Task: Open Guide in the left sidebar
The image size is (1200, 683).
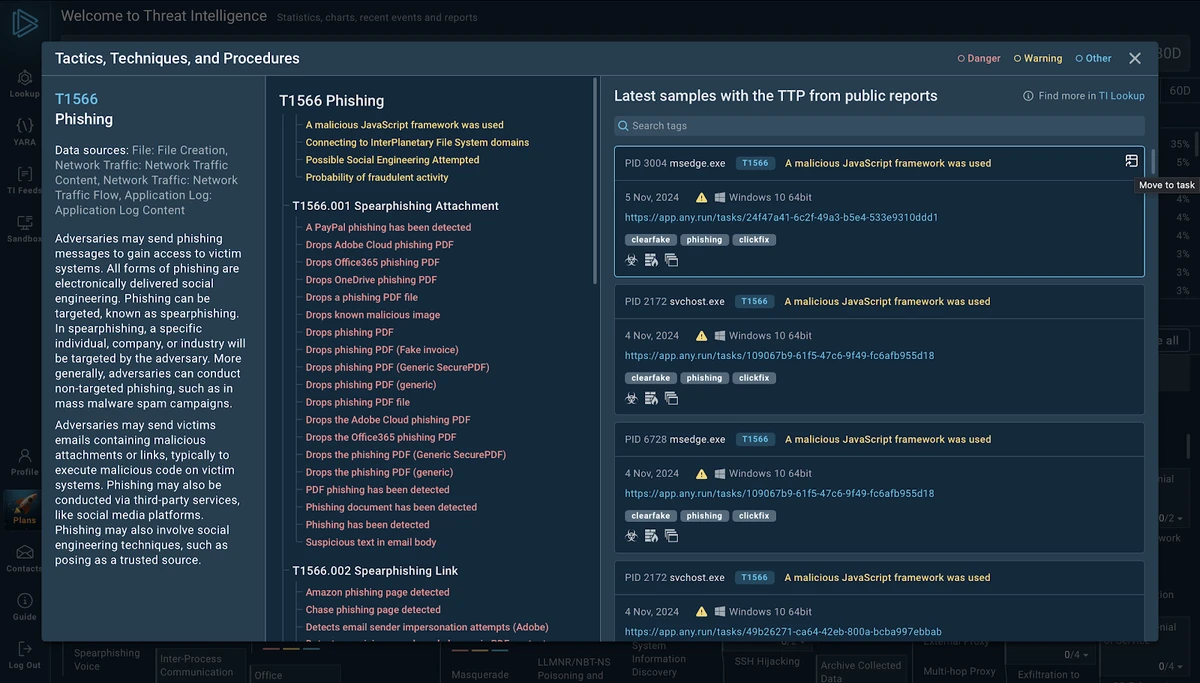Action: pyautogui.click(x=25, y=606)
